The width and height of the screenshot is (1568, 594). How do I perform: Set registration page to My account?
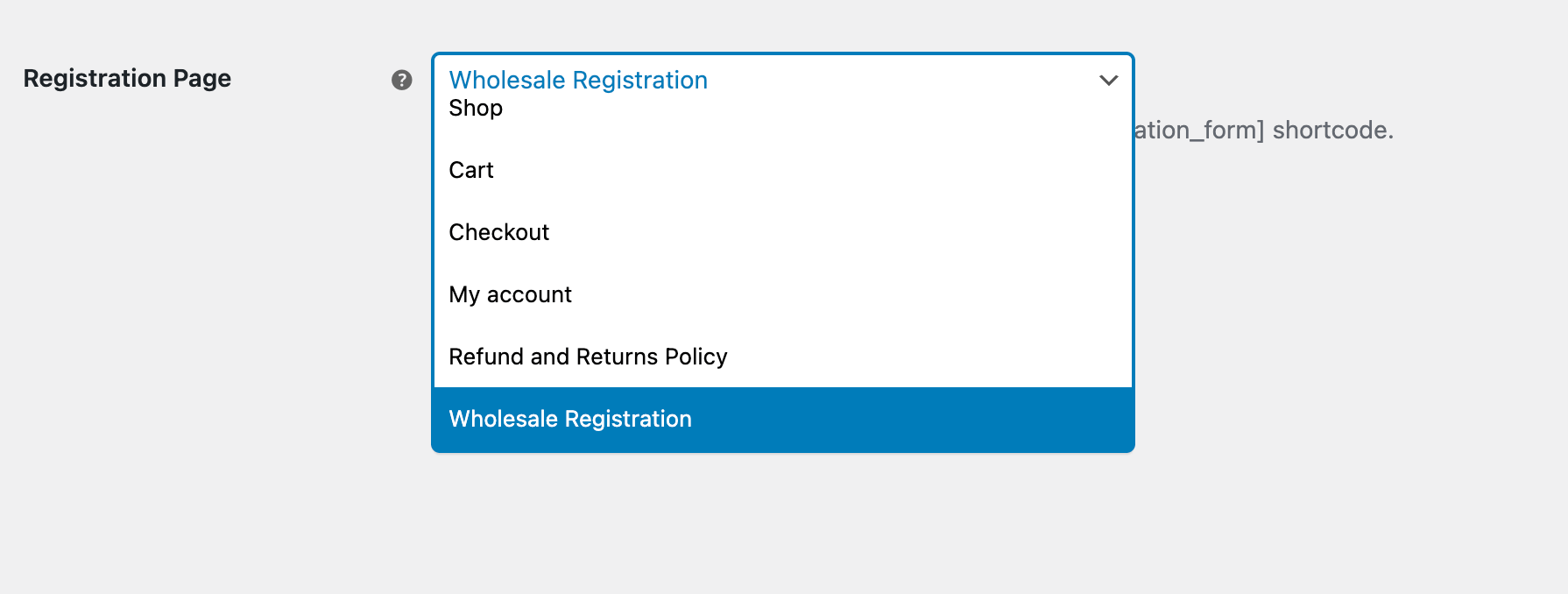tap(510, 294)
